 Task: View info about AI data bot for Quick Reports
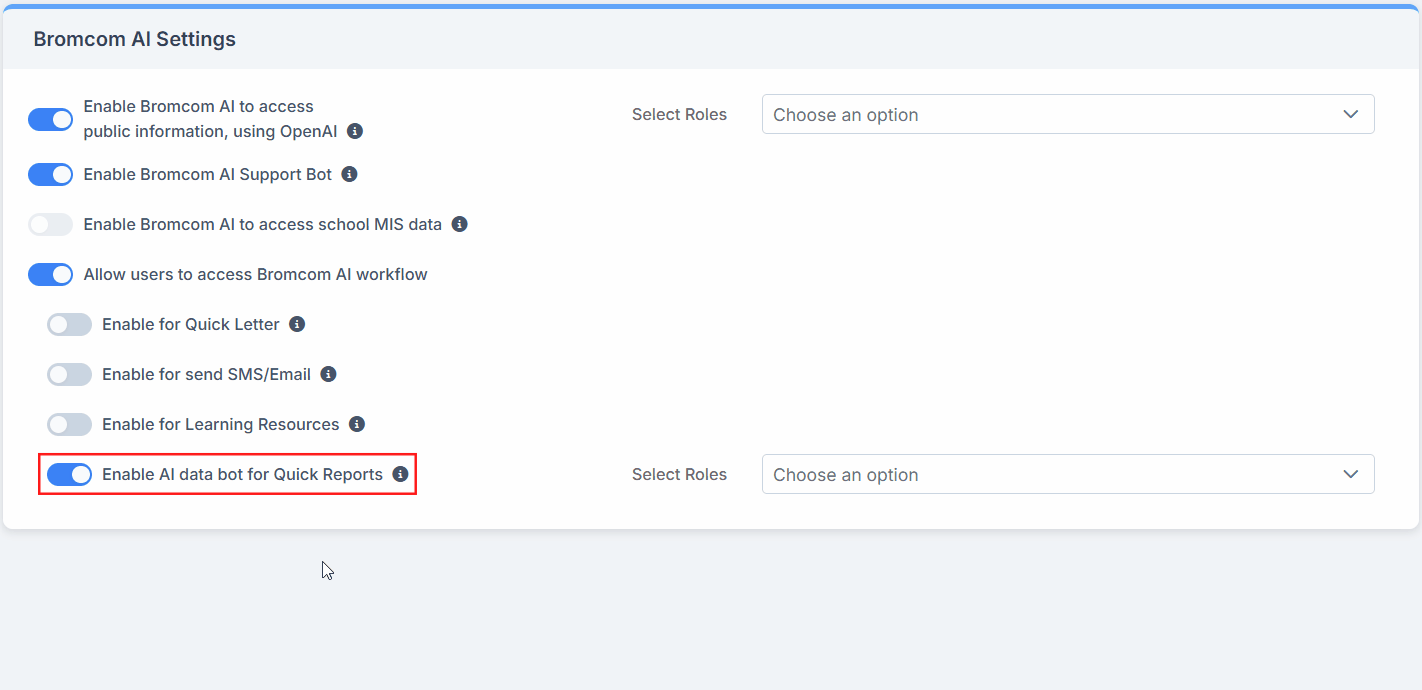pos(400,474)
